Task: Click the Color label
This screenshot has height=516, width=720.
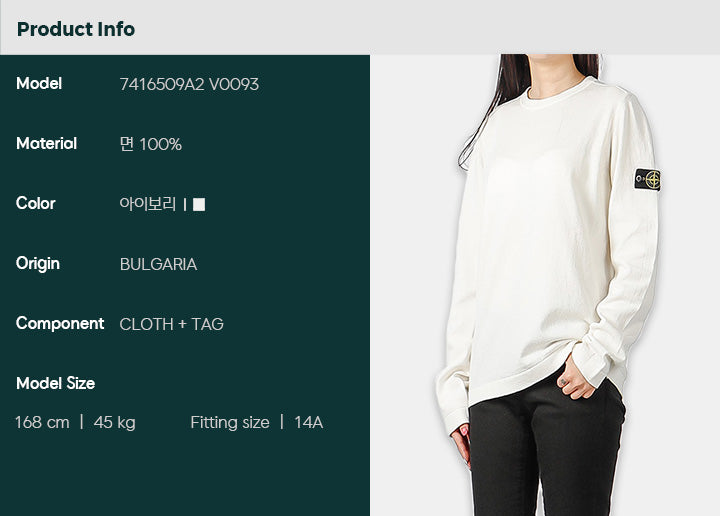Action: 35,203
